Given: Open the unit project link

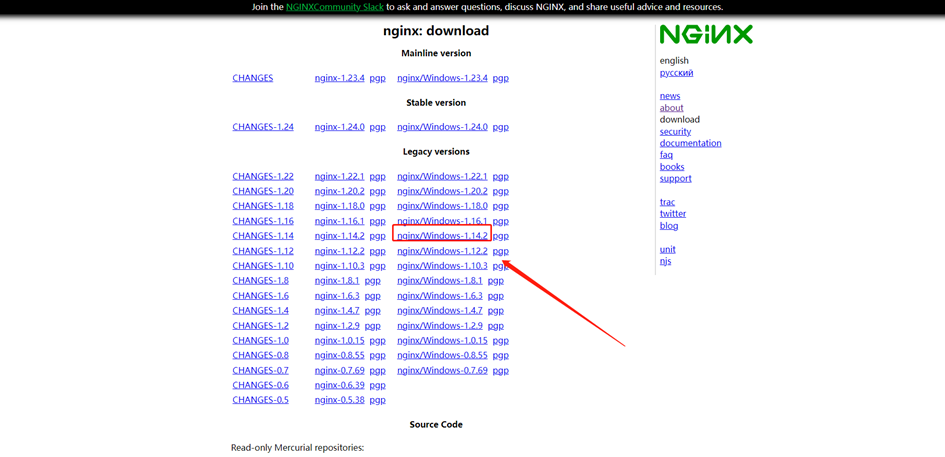Looking at the screenshot, I should point(667,249).
